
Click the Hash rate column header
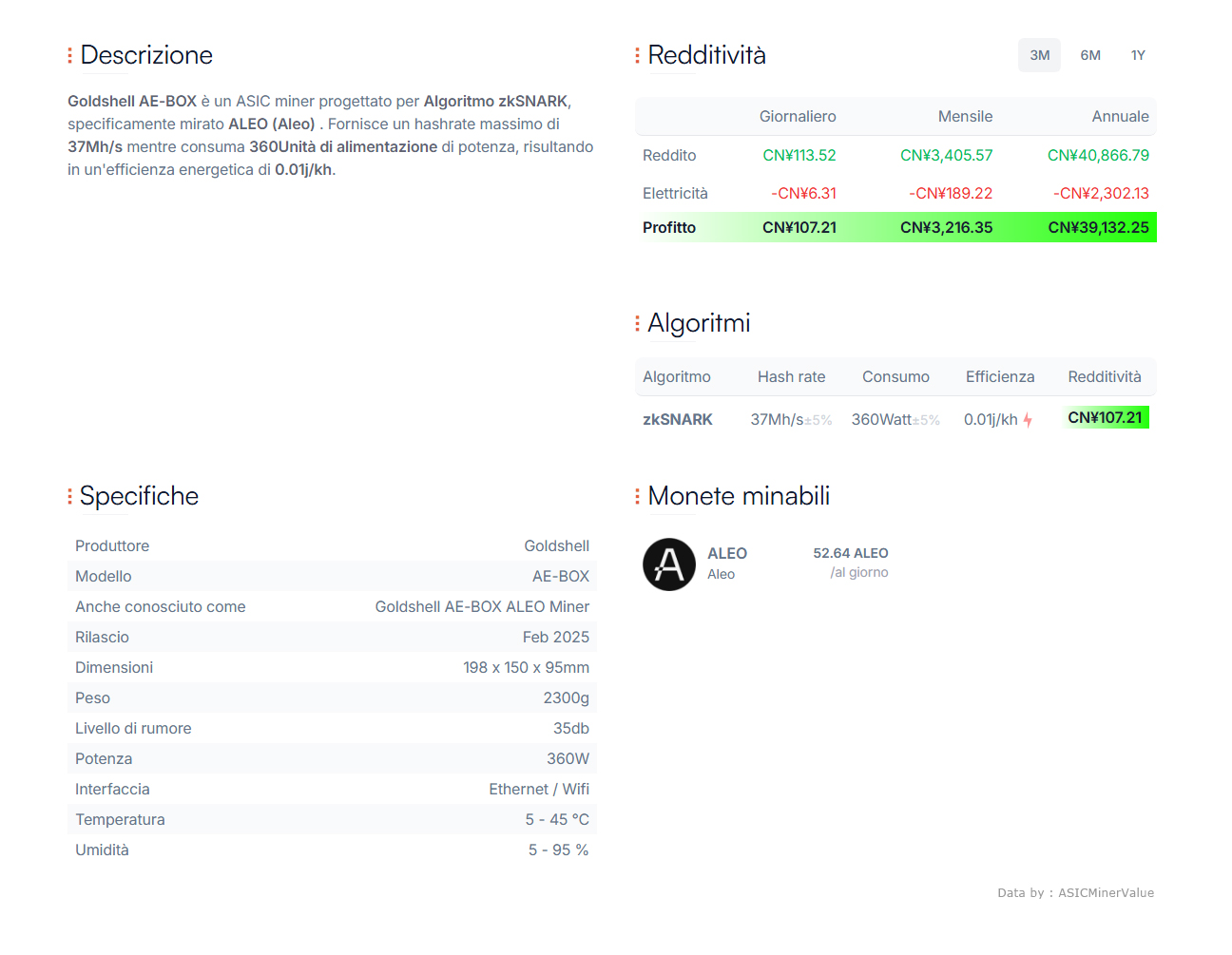tap(791, 376)
